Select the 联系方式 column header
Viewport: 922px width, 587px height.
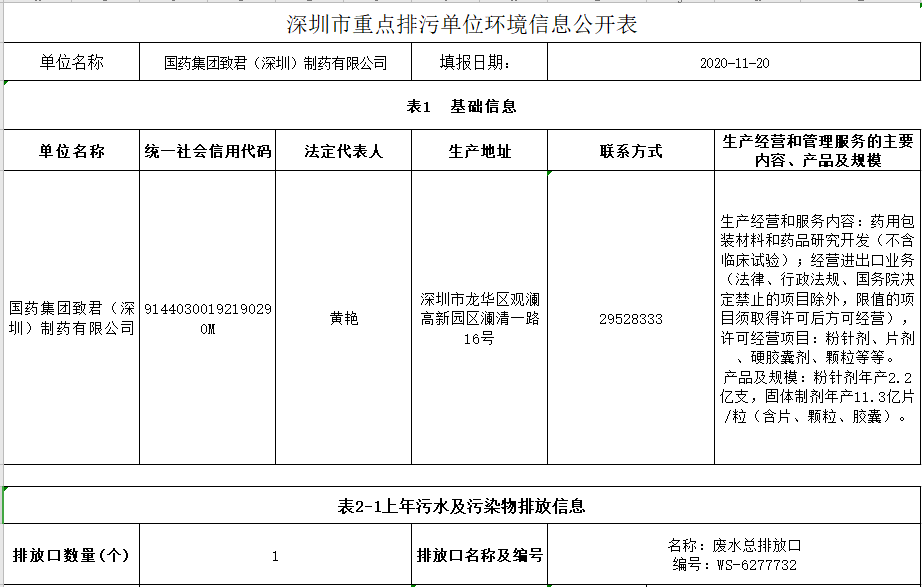point(630,151)
